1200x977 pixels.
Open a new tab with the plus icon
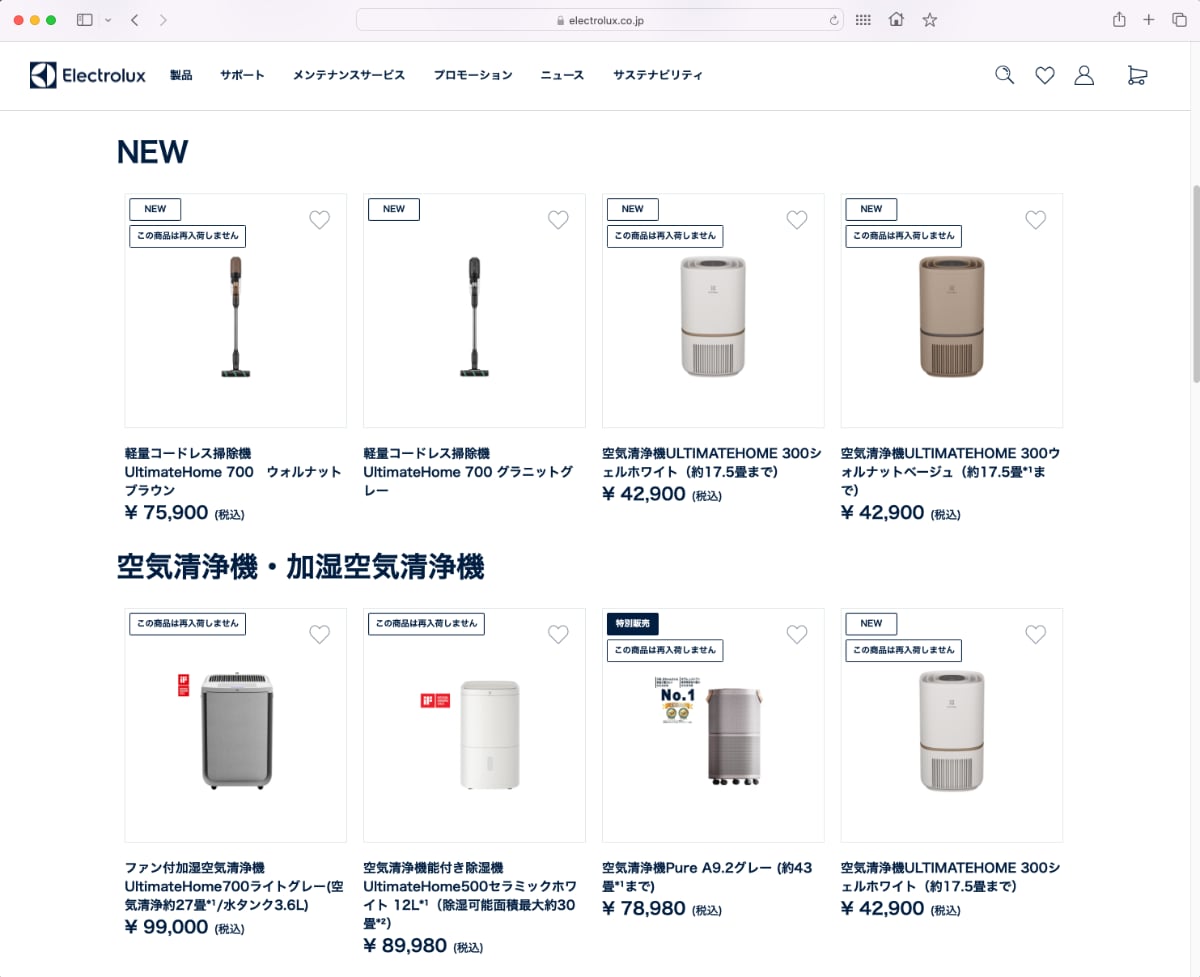click(x=1149, y=19)
